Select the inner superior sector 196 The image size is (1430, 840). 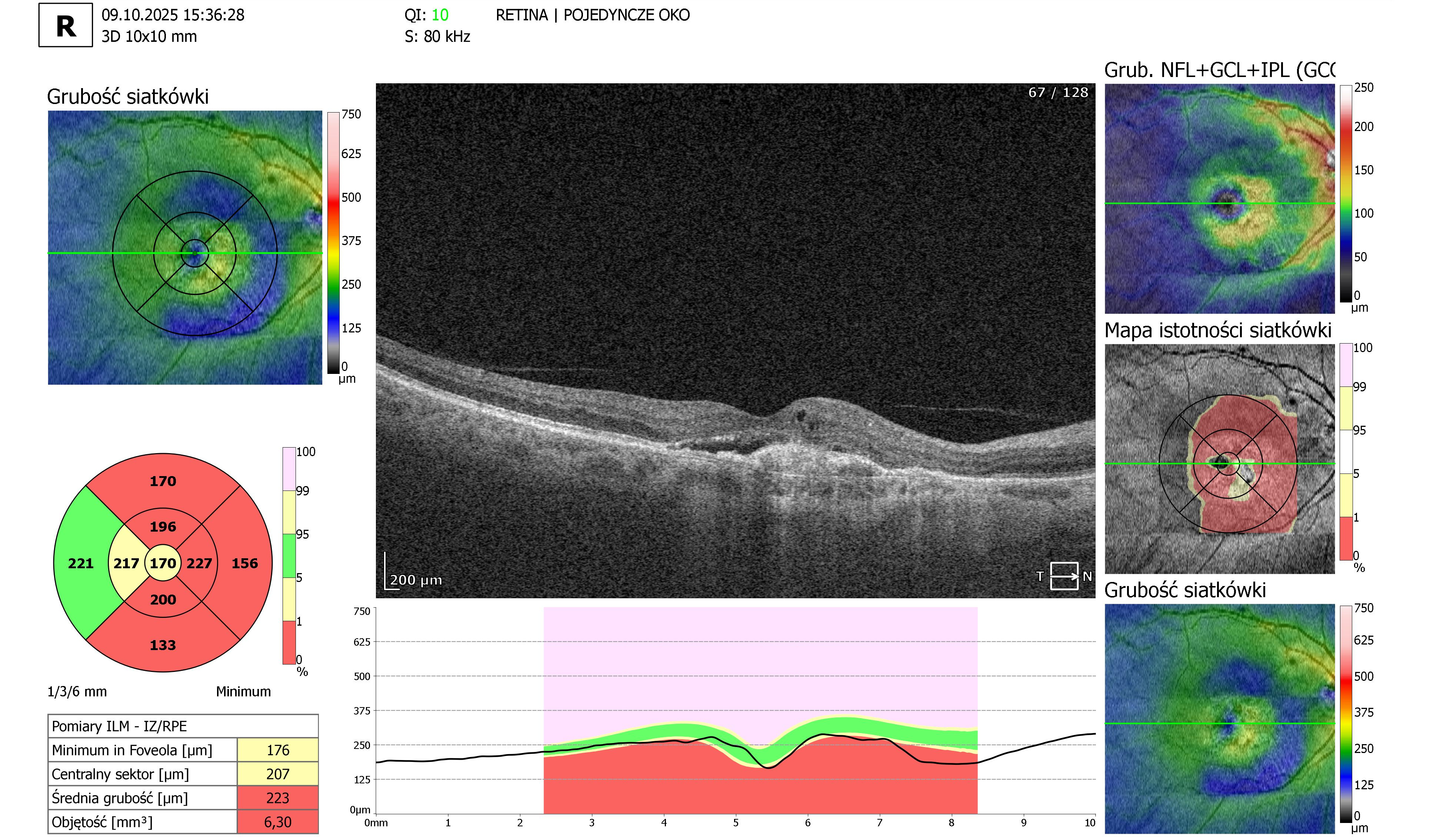pos(163,526)
